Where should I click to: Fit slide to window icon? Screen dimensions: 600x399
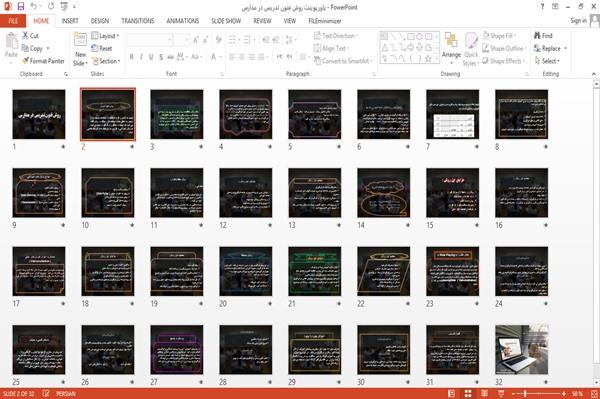point(594,394)
